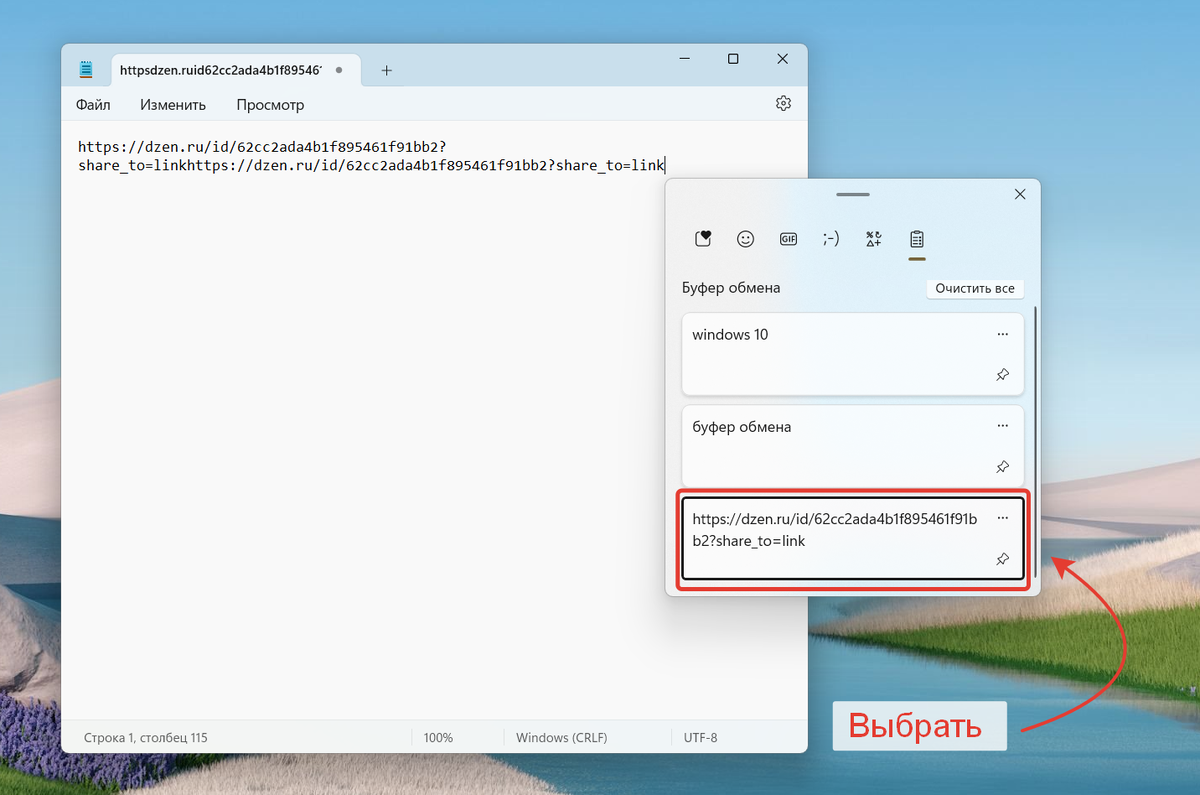The width and height of the screenshot is (1200, 795).
Task: Click the 100% zoom status entry
Action: pyautogui.click(x=438, y=738)
